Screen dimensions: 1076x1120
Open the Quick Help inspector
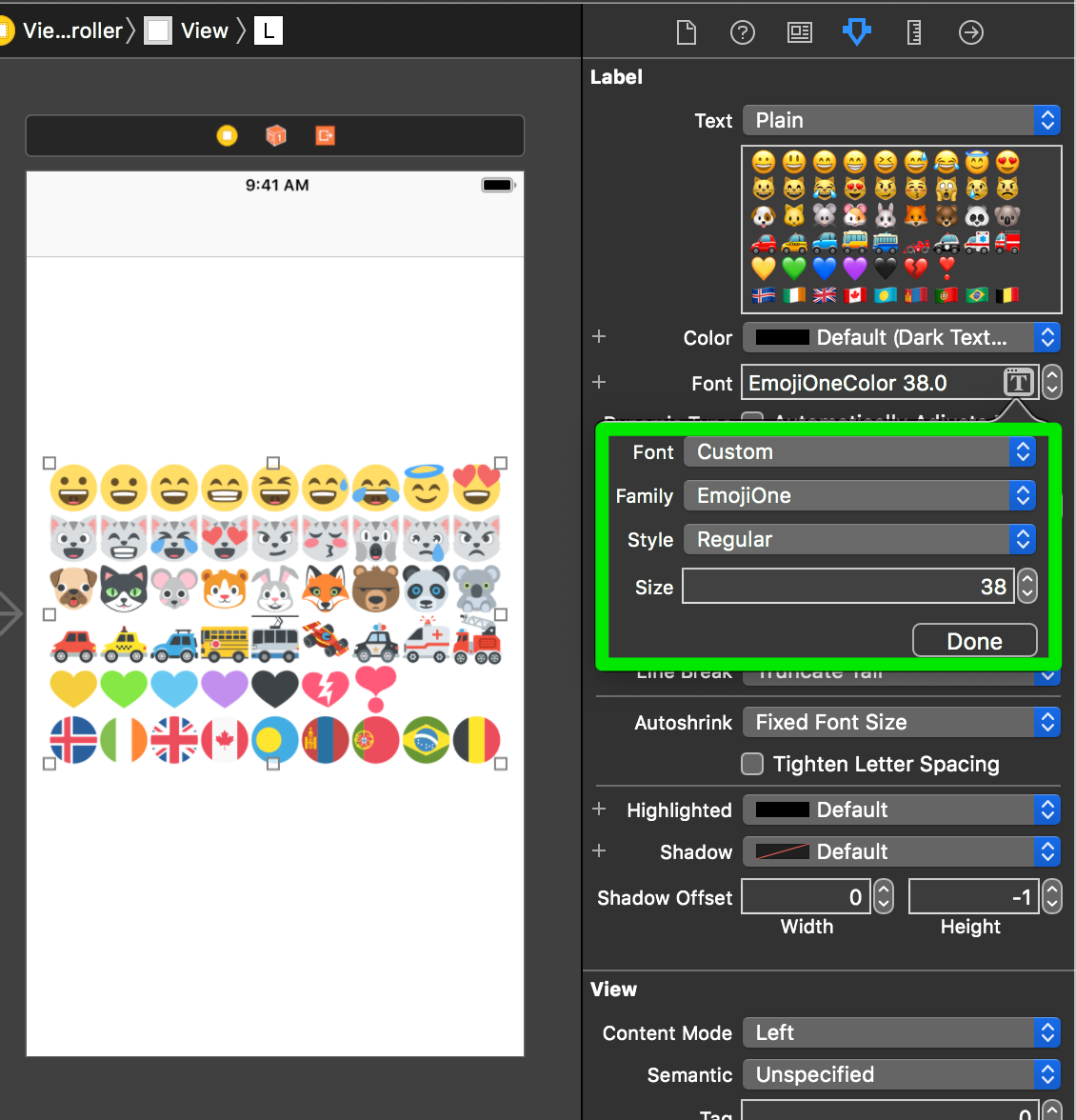click(743, 33)
